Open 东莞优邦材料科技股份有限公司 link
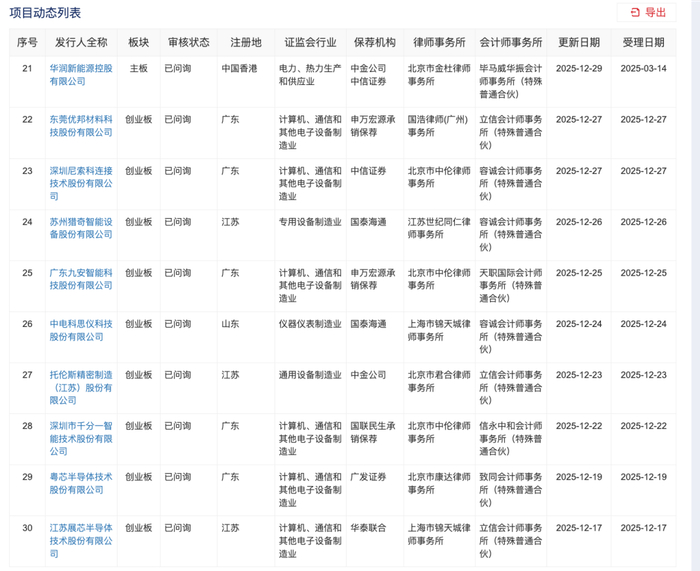700x571 pixels. point(81,126)
